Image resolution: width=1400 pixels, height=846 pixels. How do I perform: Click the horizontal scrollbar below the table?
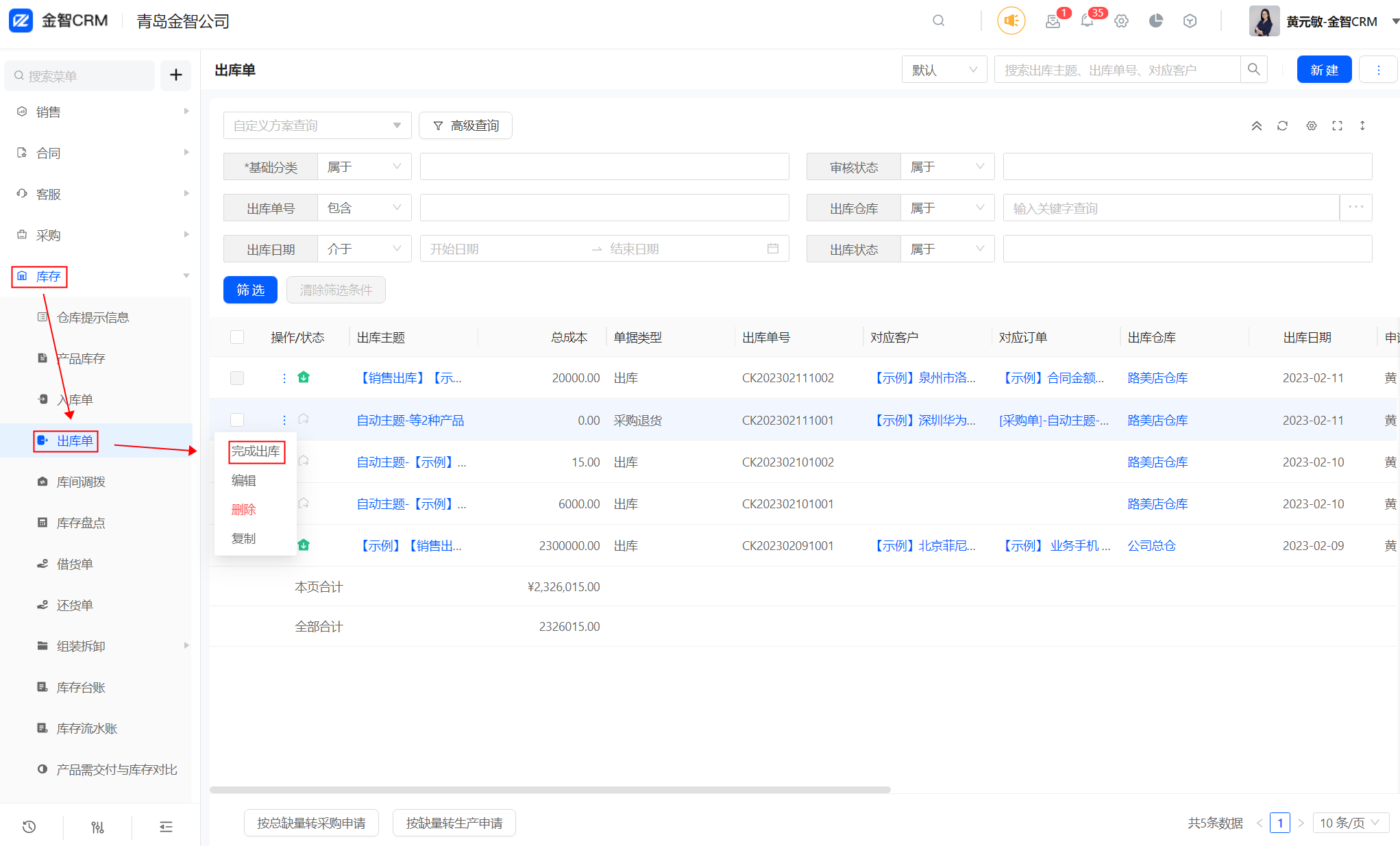click(x=550, y=790)
